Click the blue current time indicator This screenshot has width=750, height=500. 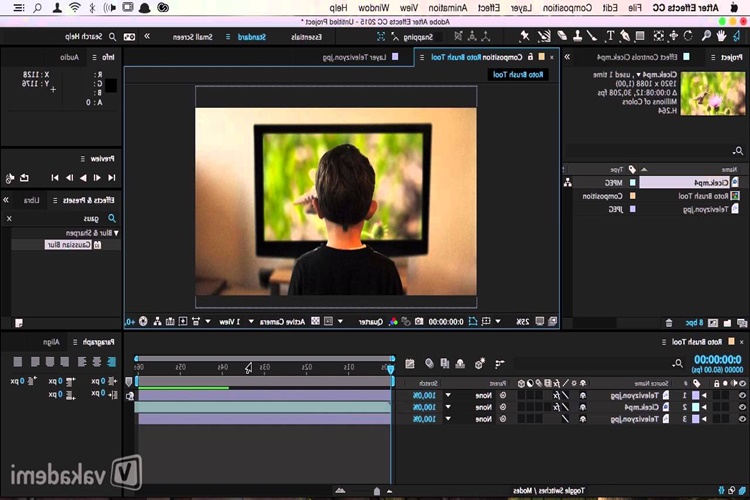coord(391,369)
